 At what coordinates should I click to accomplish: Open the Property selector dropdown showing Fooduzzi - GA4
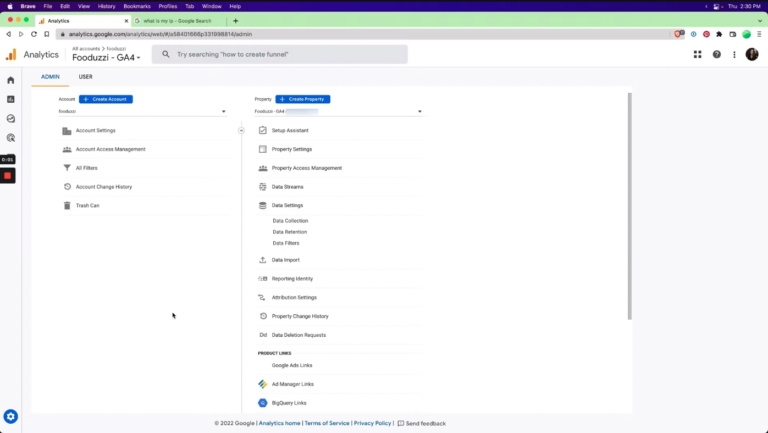tap(338, 111)
